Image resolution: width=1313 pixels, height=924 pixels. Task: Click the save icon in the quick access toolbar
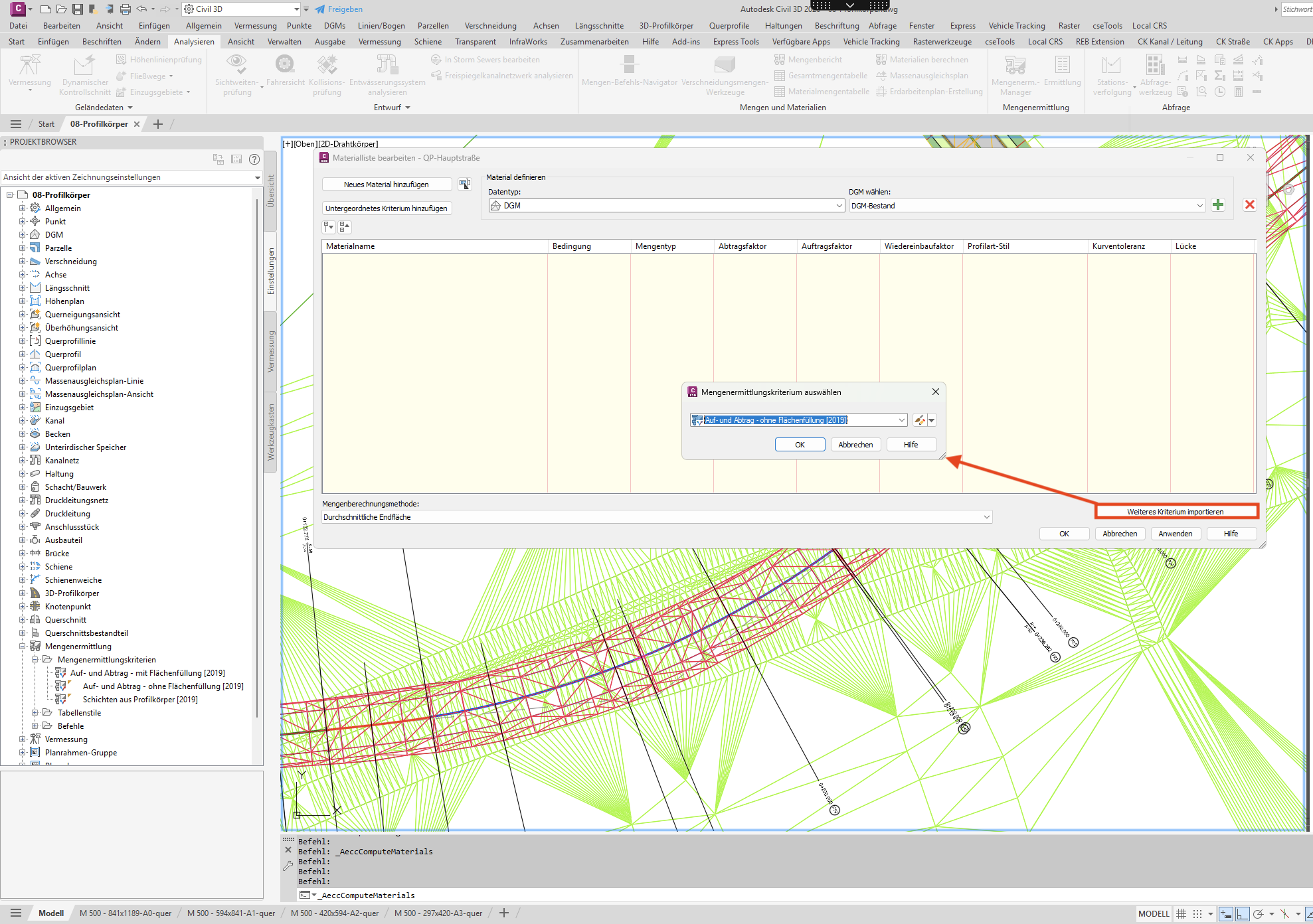click(x=78, y=9)
